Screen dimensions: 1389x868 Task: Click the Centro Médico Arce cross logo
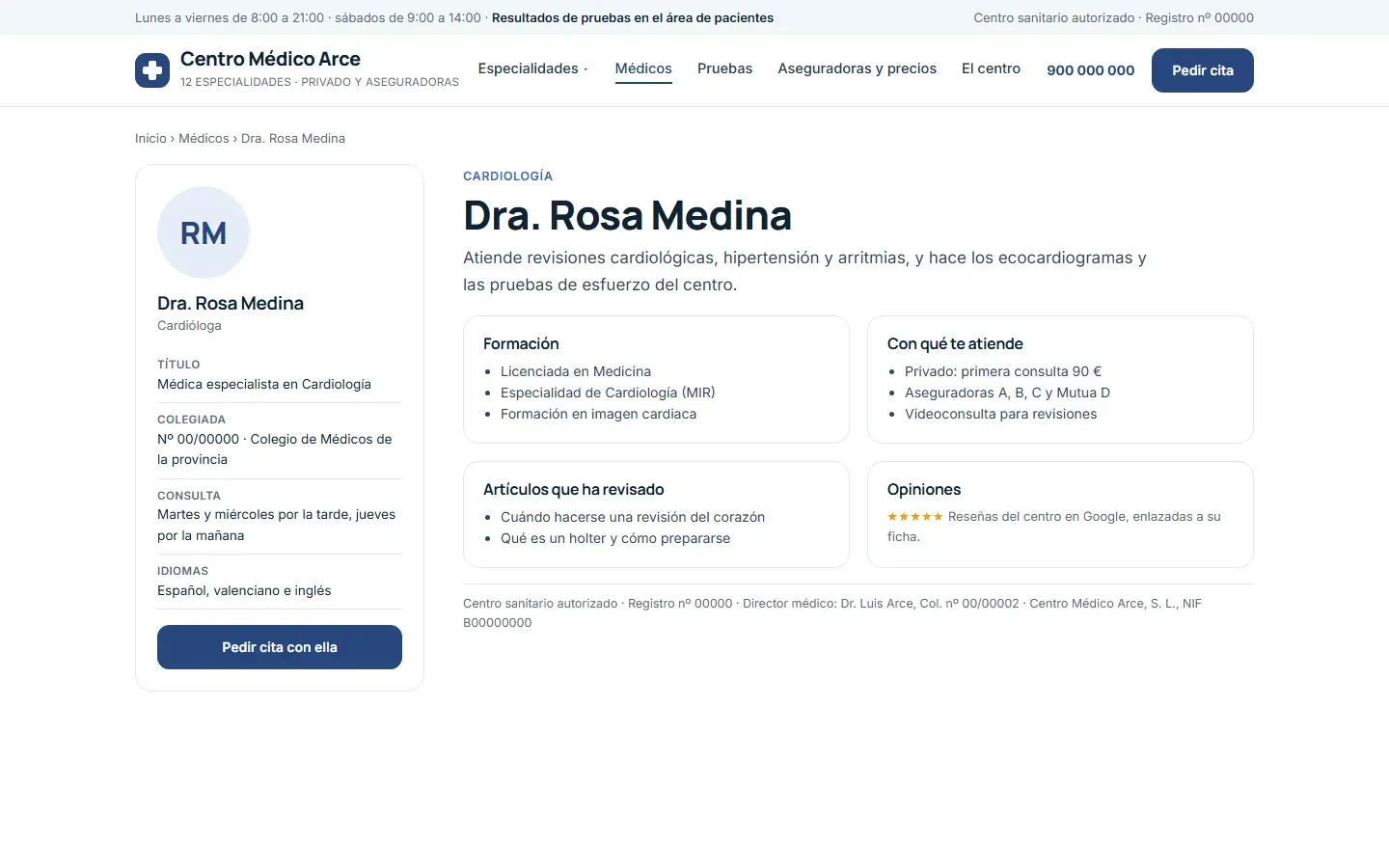pos(152,70)
